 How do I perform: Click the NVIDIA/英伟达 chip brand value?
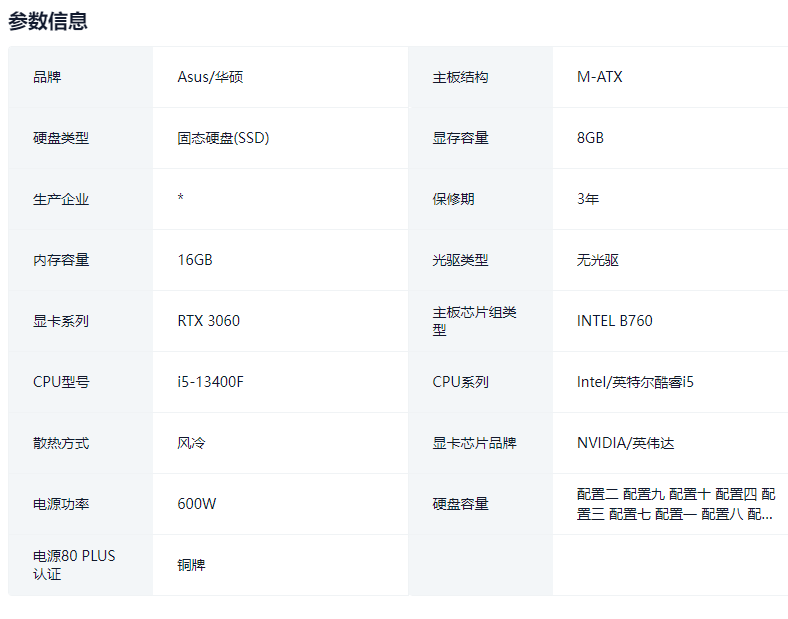[x=625, y=443]
